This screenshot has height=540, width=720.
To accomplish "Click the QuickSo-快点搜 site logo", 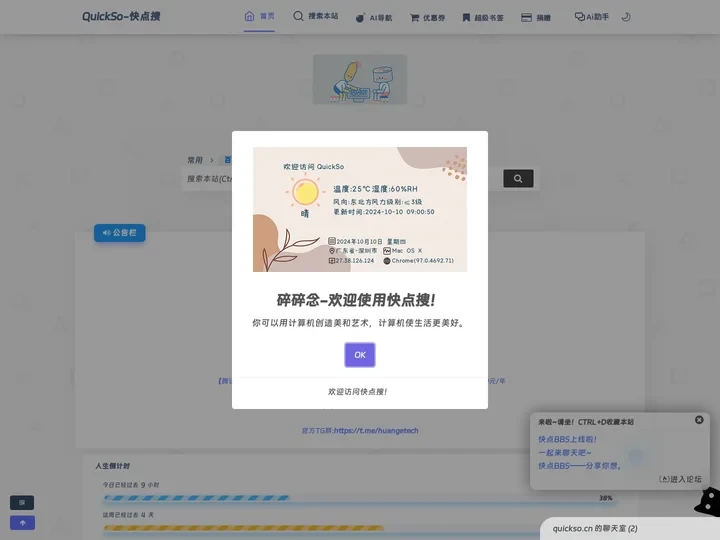I will click(x=121, y=17).
